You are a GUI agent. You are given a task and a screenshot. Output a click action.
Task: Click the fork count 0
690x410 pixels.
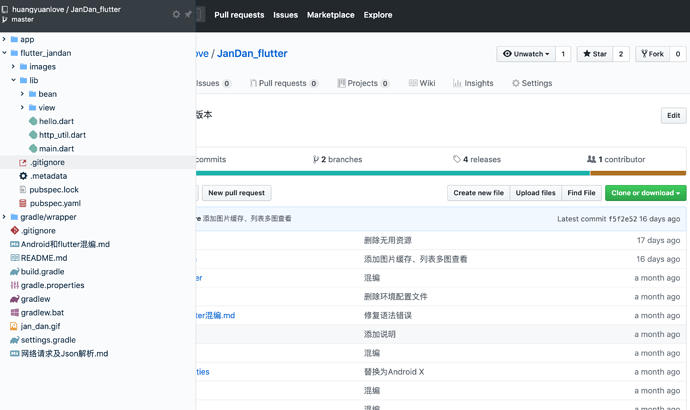[x=678, y=54]
